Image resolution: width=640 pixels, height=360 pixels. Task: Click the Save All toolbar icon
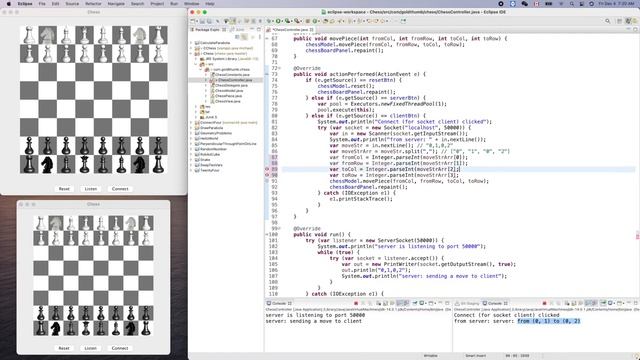tap(209, 21)
